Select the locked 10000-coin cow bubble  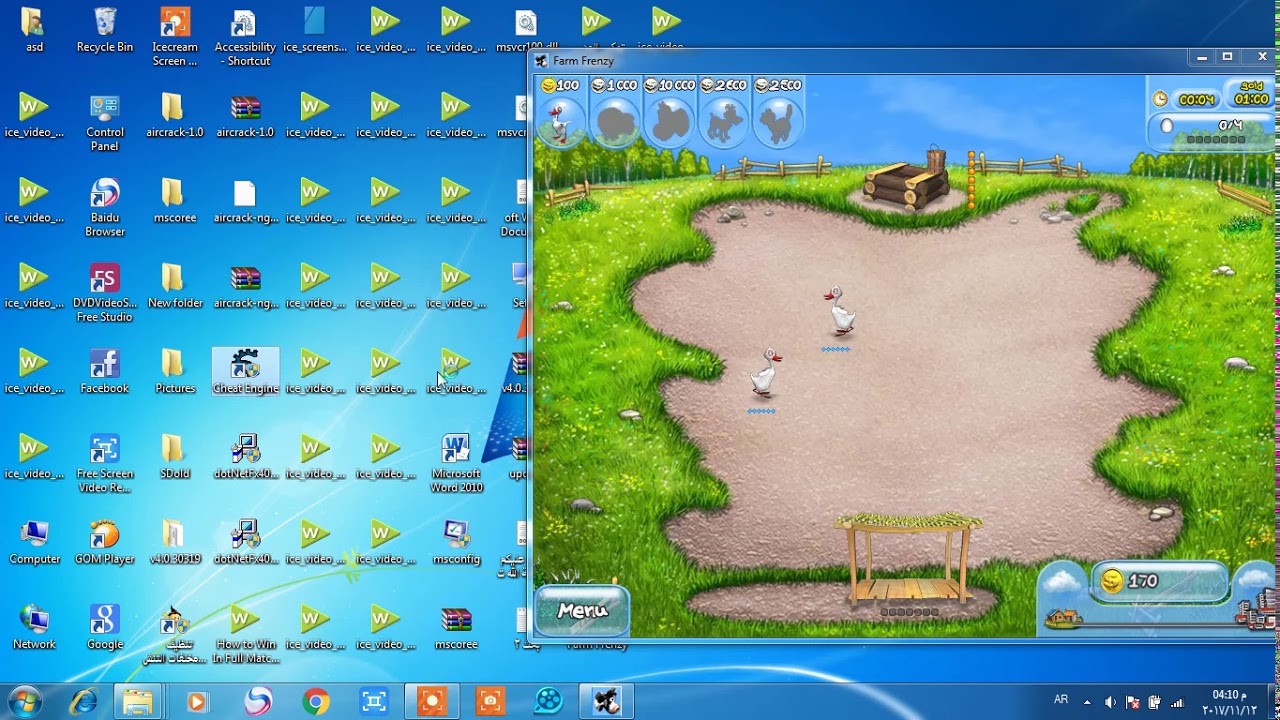670,113
